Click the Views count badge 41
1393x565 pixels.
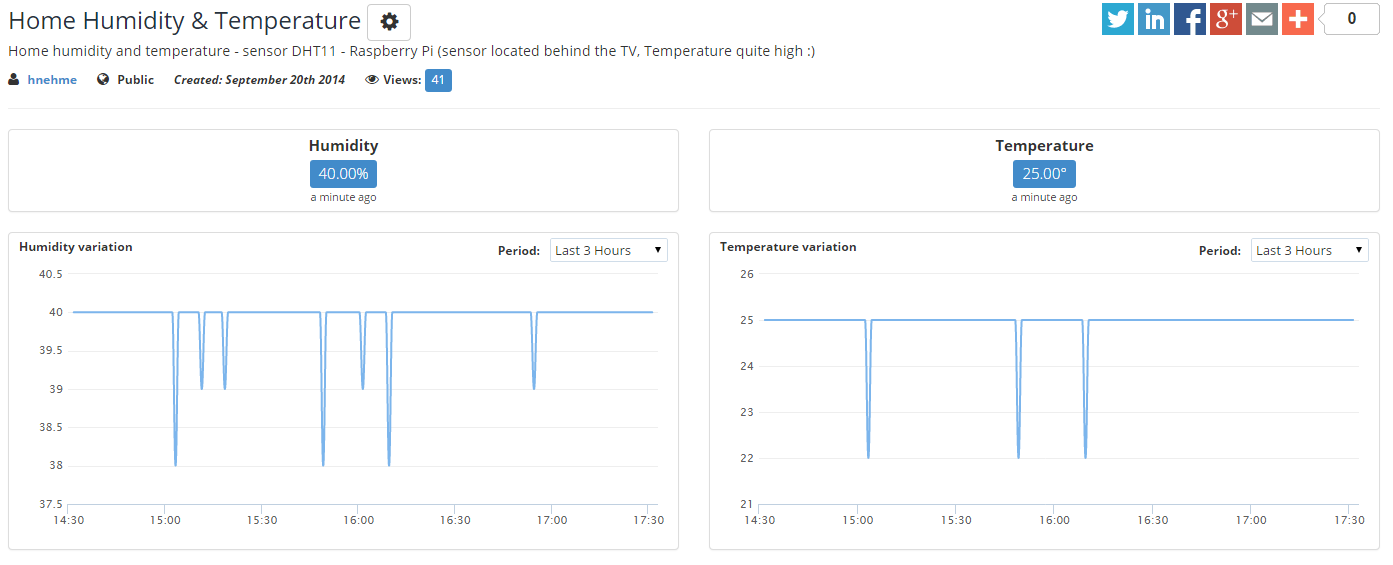pyautogui.click(x=438, y=80)
